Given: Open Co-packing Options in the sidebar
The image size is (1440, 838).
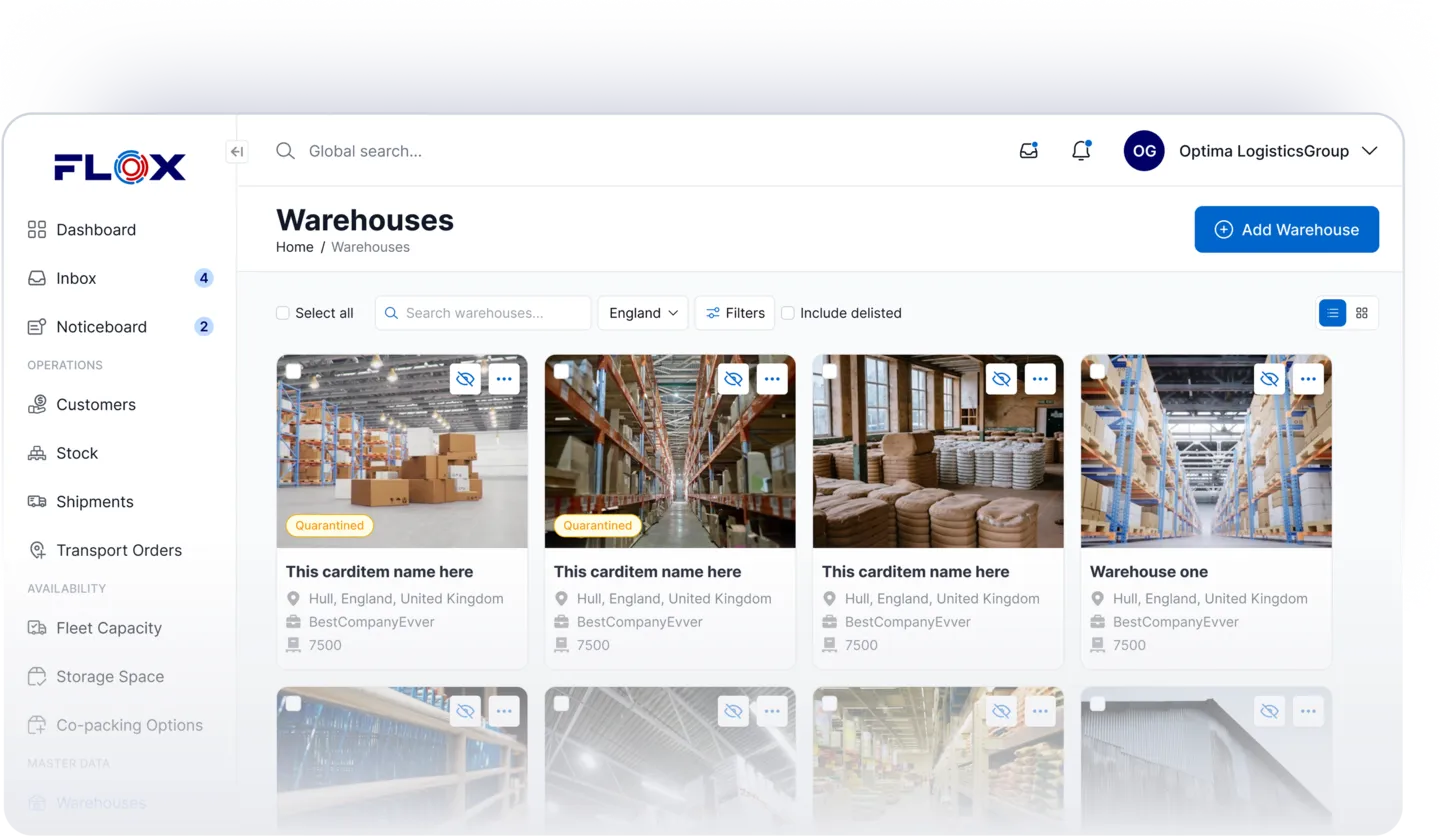Looking at the screenshot, I should coord(129,725).
